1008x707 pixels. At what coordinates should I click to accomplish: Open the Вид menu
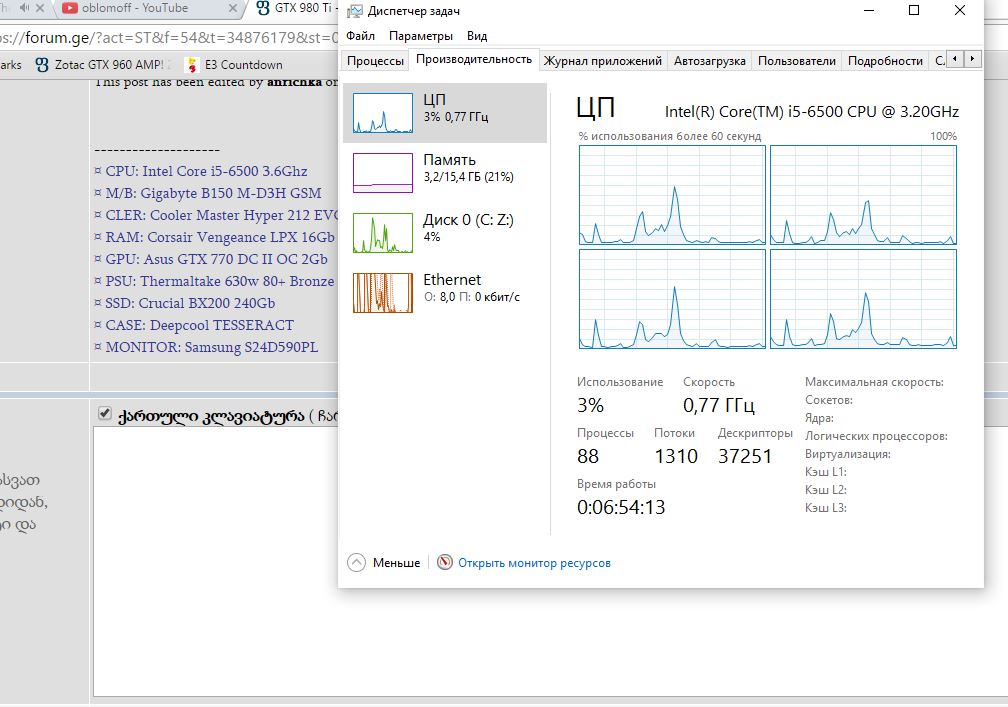point(477,36)
